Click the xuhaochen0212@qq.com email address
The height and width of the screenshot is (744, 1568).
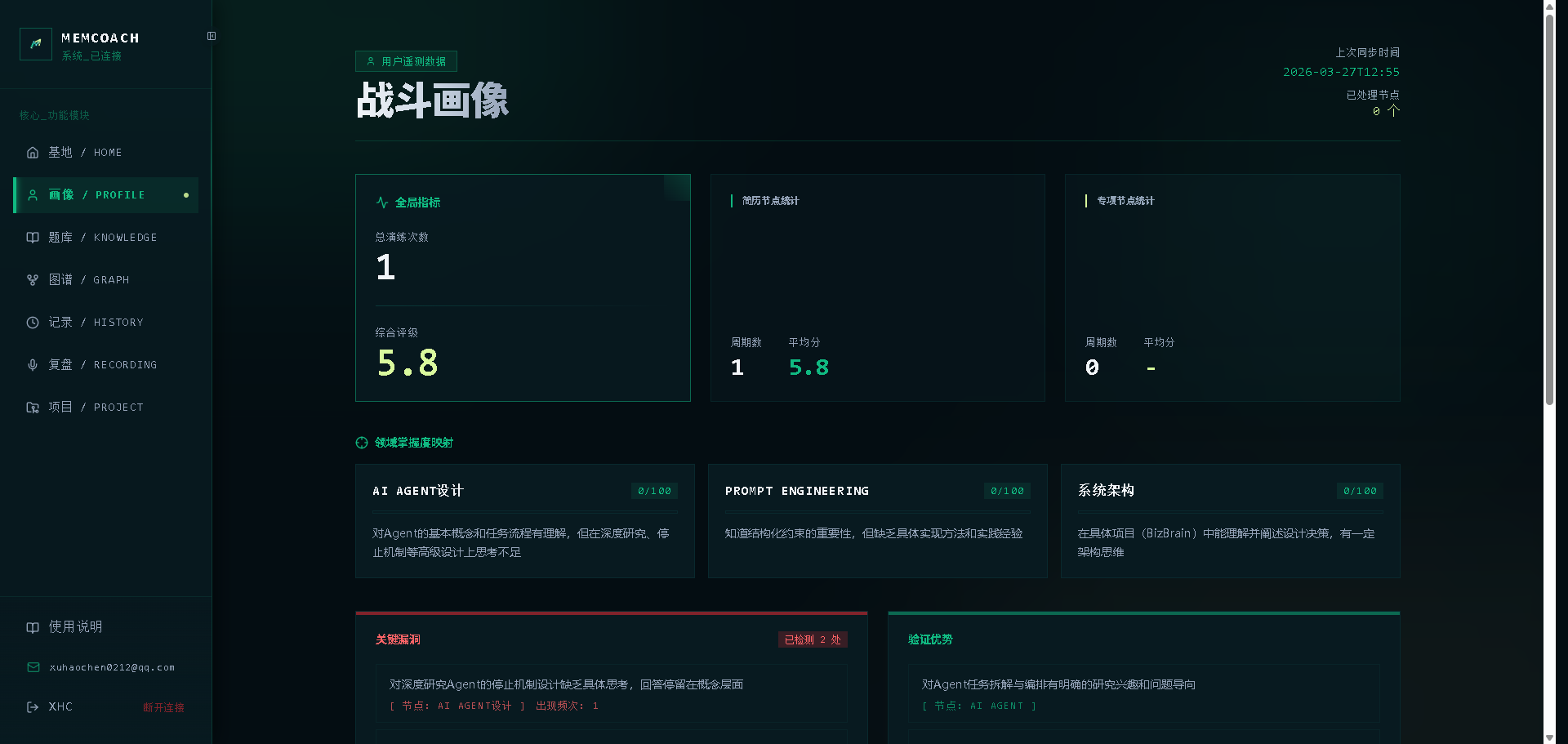[x=112, y=667]
